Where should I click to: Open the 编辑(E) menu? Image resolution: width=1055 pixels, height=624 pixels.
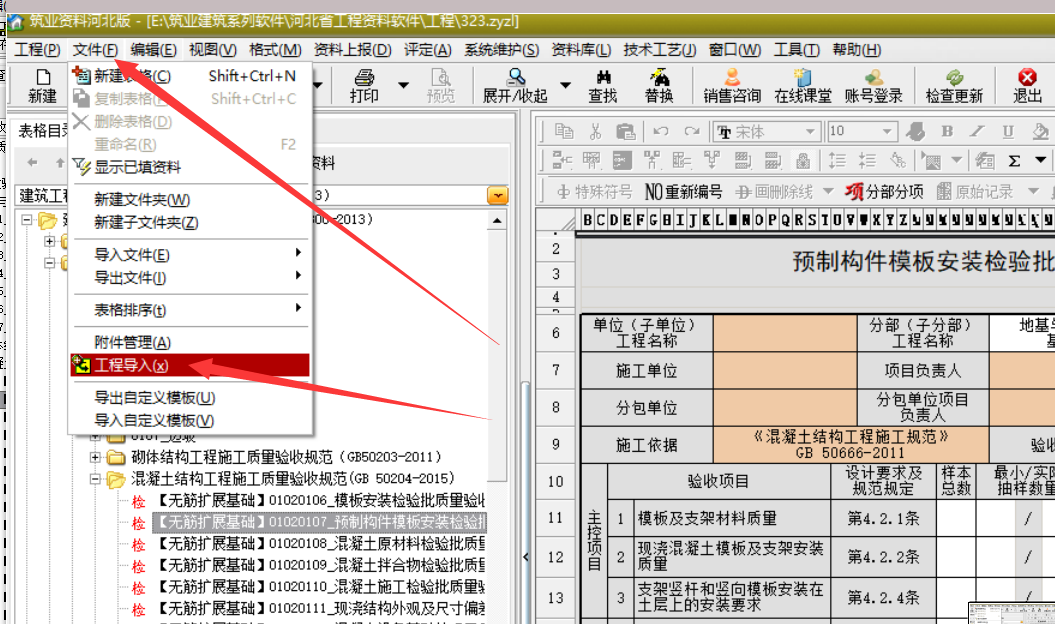(x=153, y=50)
